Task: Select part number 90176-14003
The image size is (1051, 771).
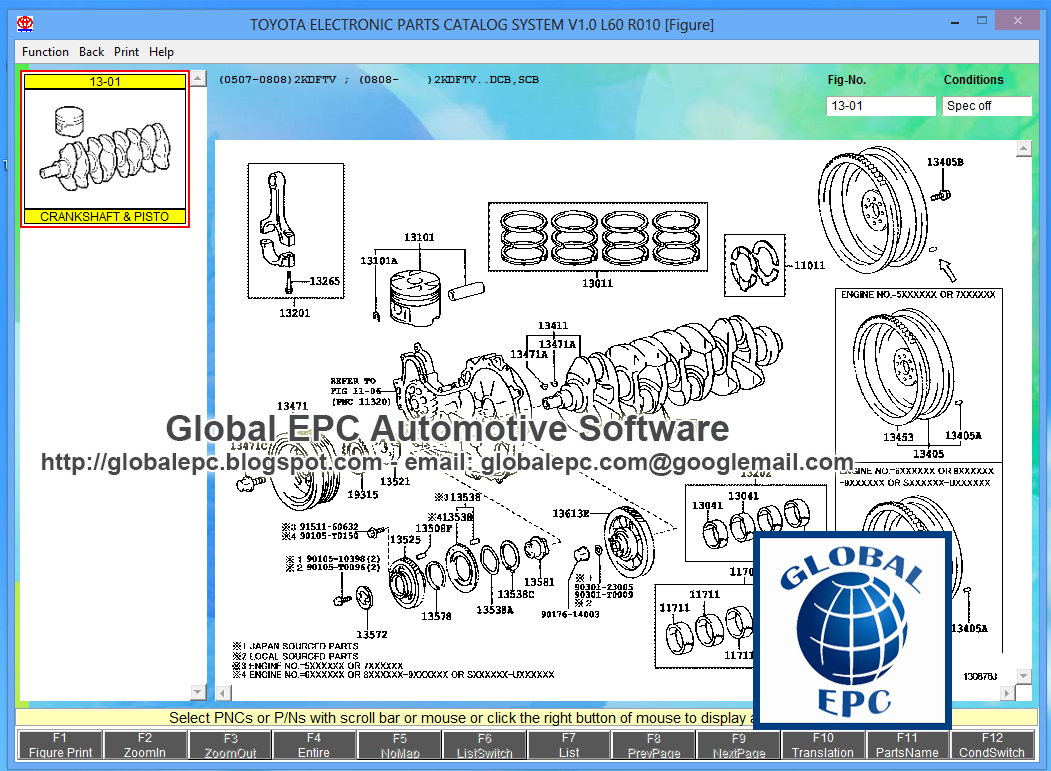Action: (x=570, y=614)
